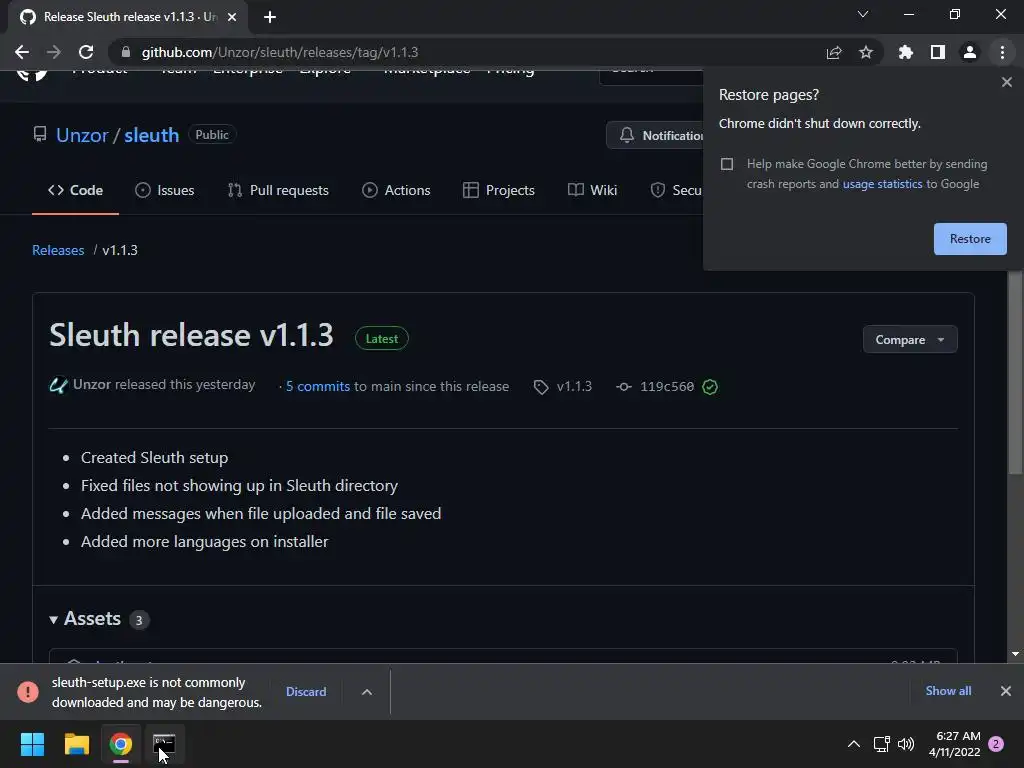Click the volume speaker tray icon
The width and height of the screenshot is (1024, 768).
(x=906, y=744)
